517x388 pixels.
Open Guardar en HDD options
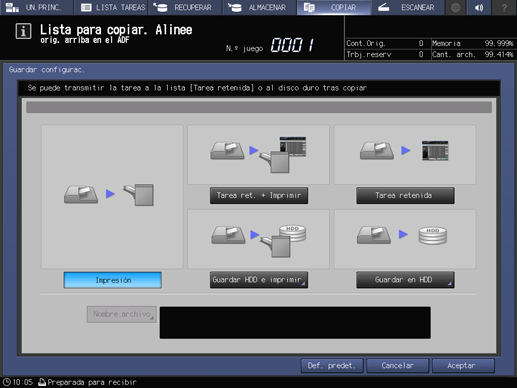point(405,280)
